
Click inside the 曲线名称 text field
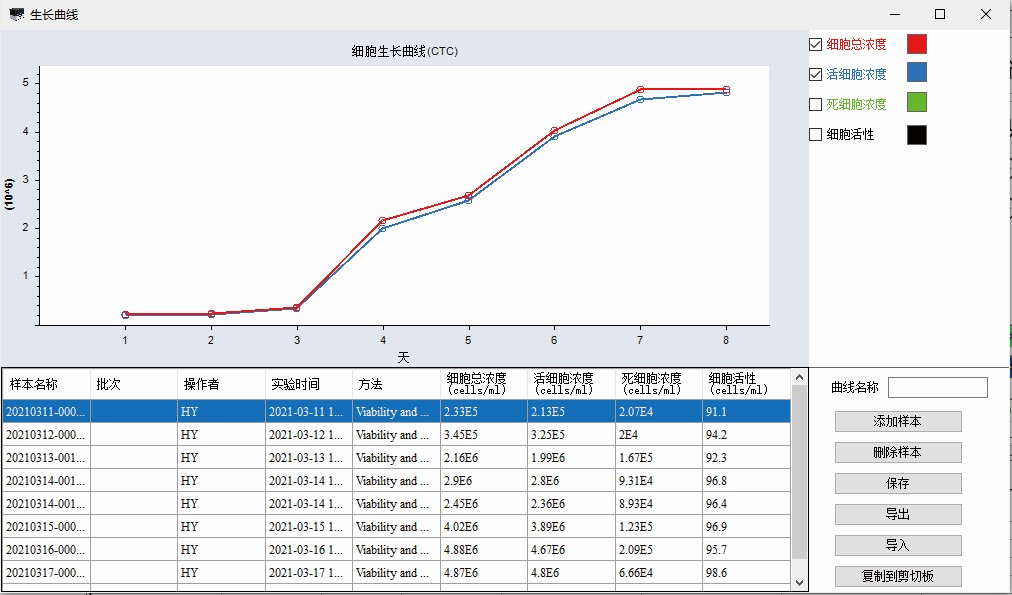pyautogui.click(x=937, y=388)
